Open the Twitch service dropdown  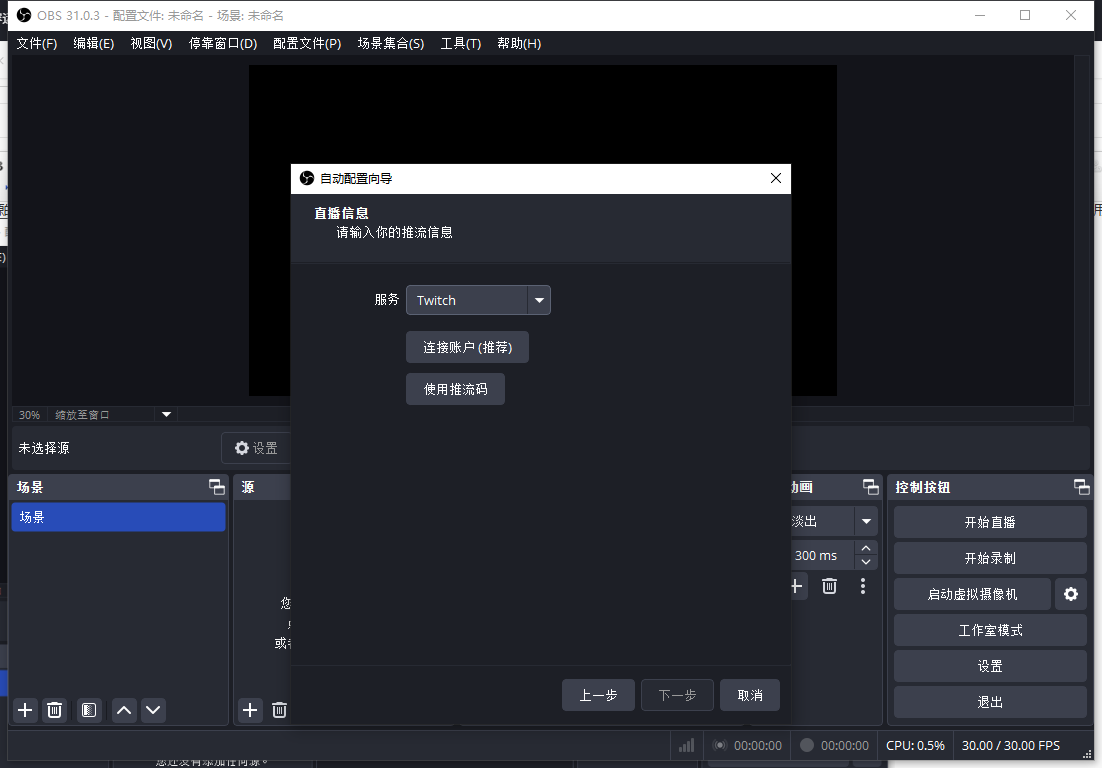[x=538, y=300]
